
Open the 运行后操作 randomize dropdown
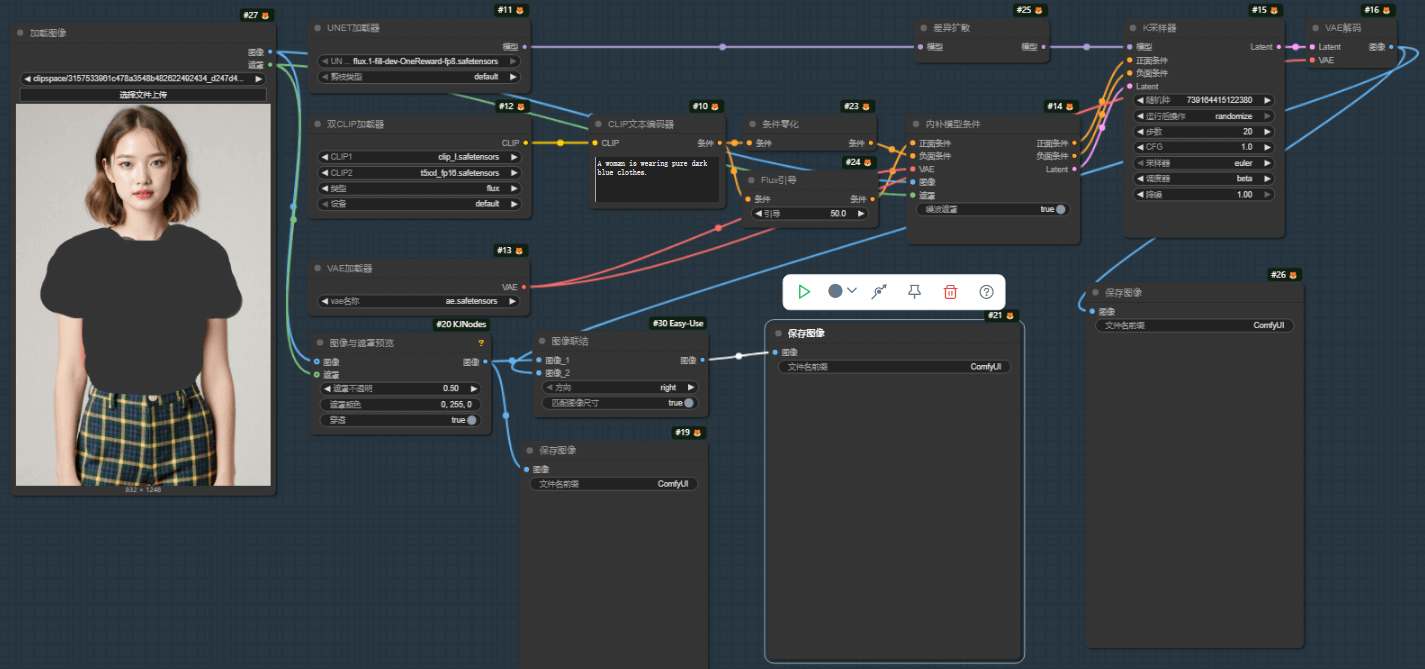pos(1204,116)
